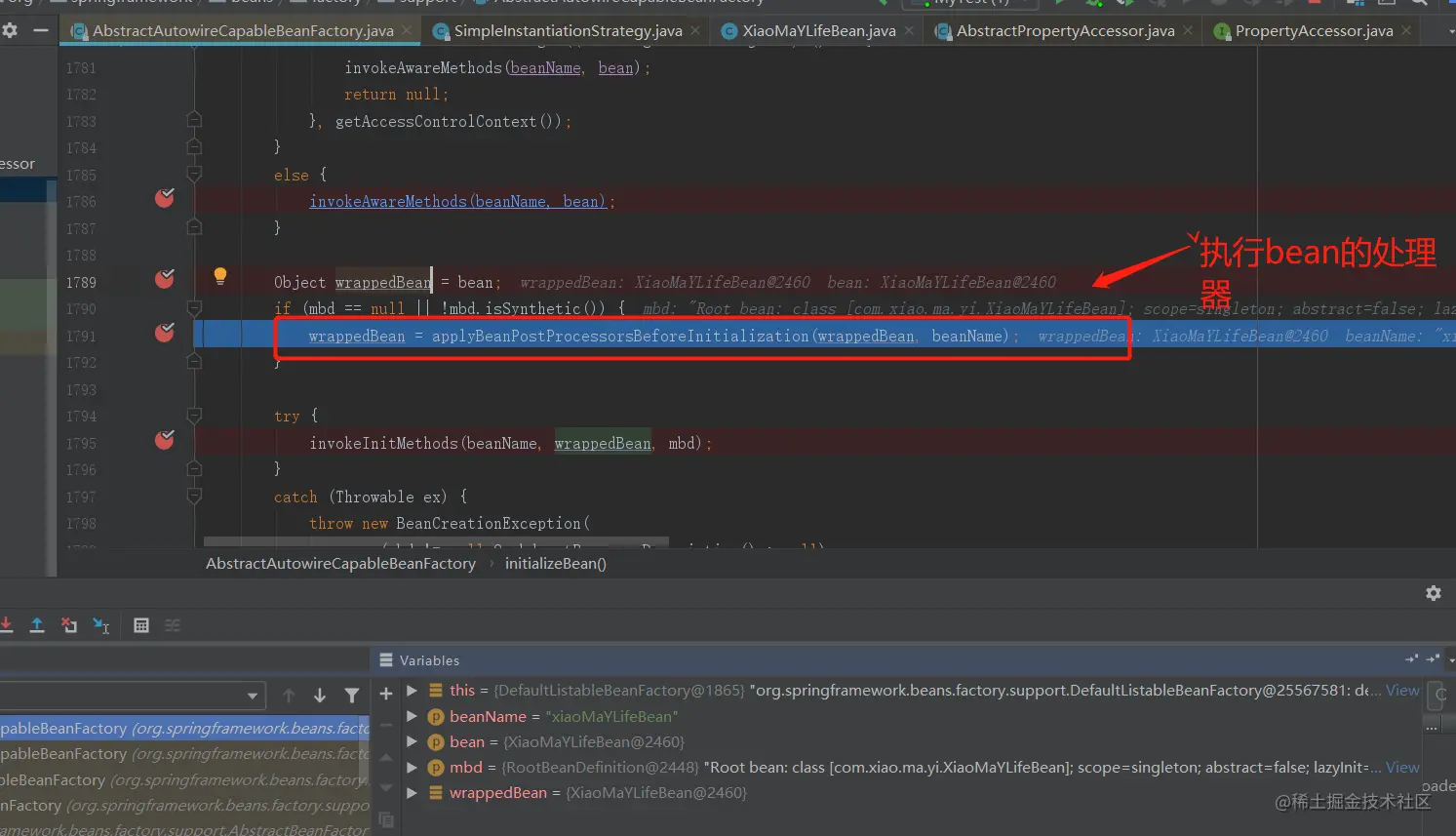This screenshot has height=836, width=1456.
Task: Click the fold marker on line 1783
Action: click(194, 120)
